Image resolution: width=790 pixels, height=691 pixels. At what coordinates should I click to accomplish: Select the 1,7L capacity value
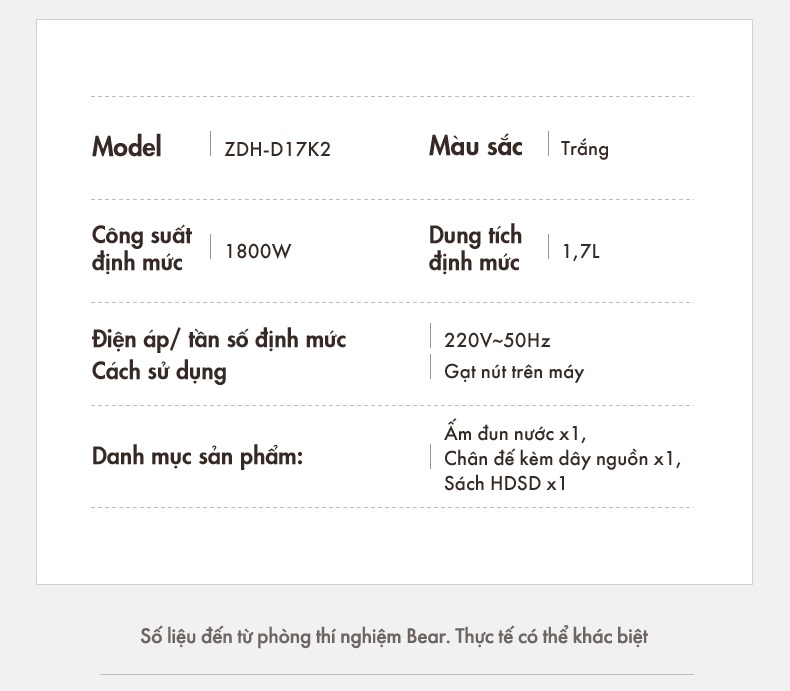(581, 251)
